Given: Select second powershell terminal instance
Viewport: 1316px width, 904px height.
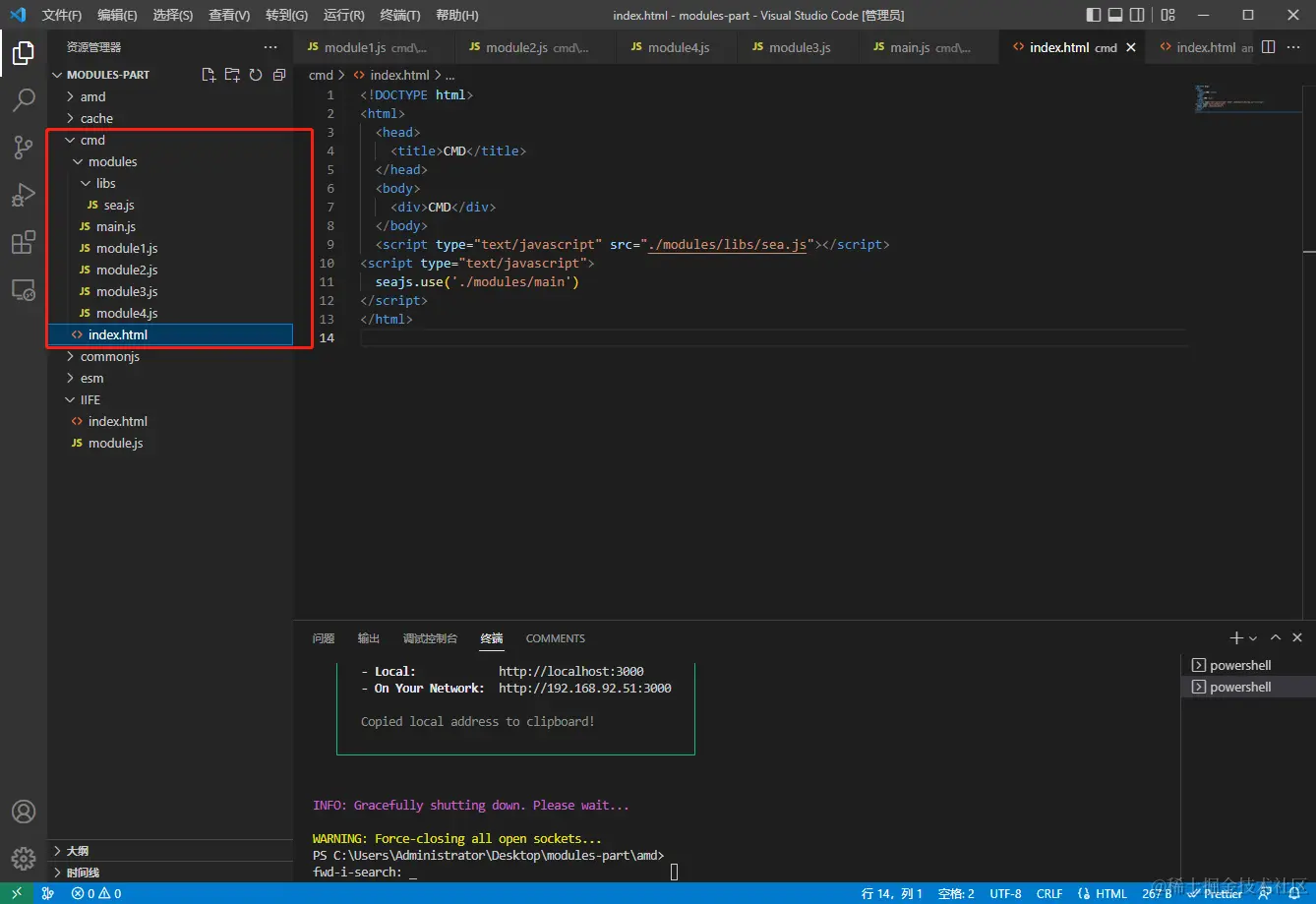Looking at the screenshot, I should tap(1247, 687).
